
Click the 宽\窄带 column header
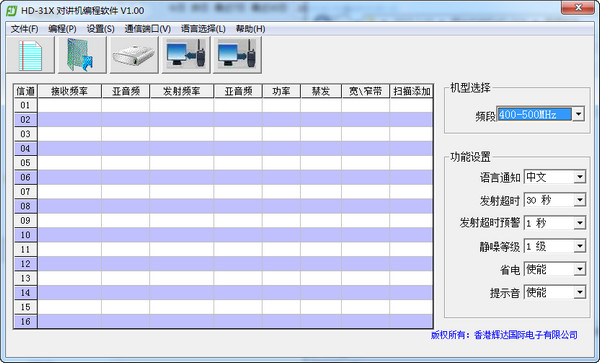click(x=365, y=91)
